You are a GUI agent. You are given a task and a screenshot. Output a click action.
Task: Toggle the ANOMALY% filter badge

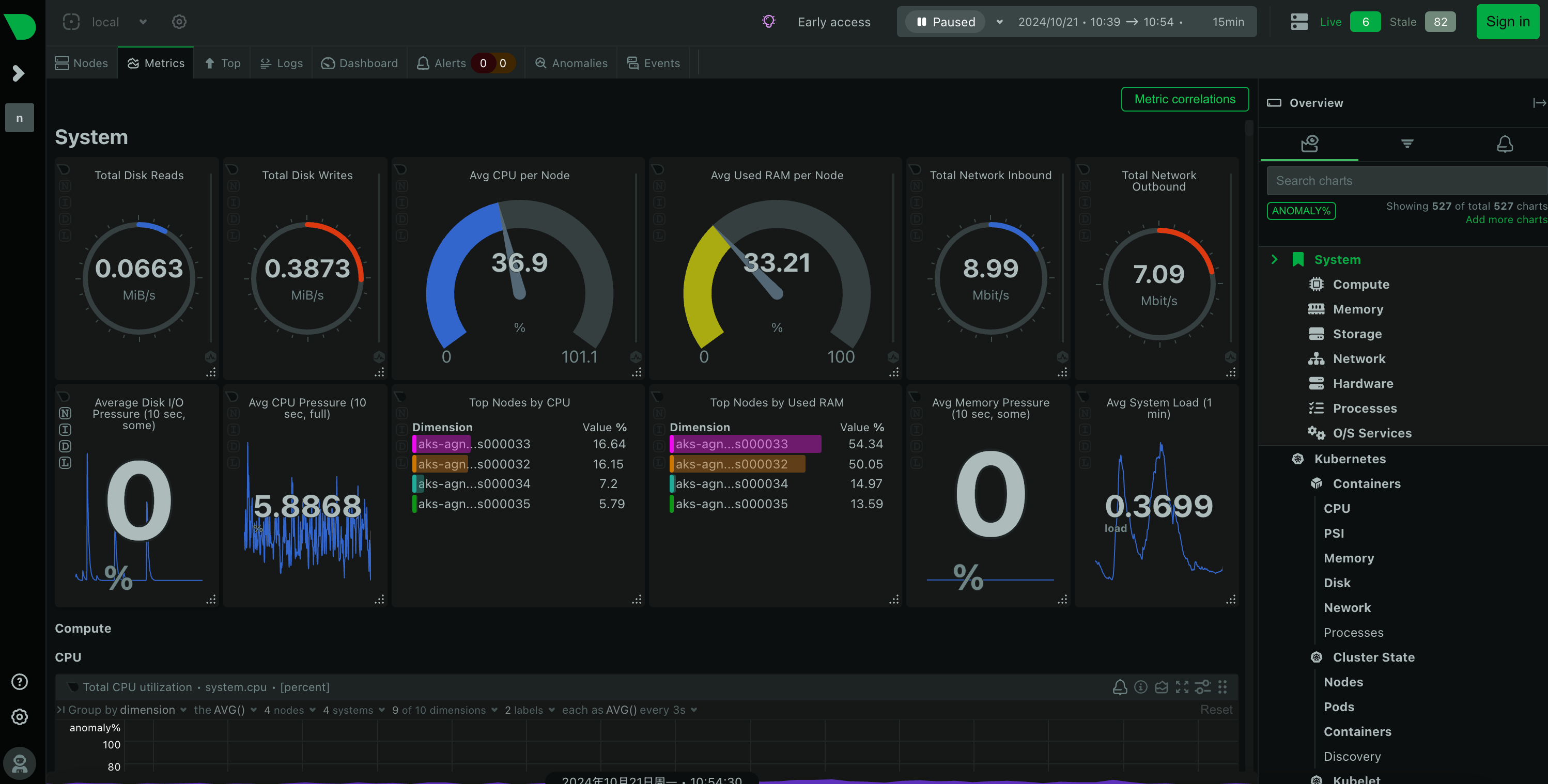click(1301, 210)
